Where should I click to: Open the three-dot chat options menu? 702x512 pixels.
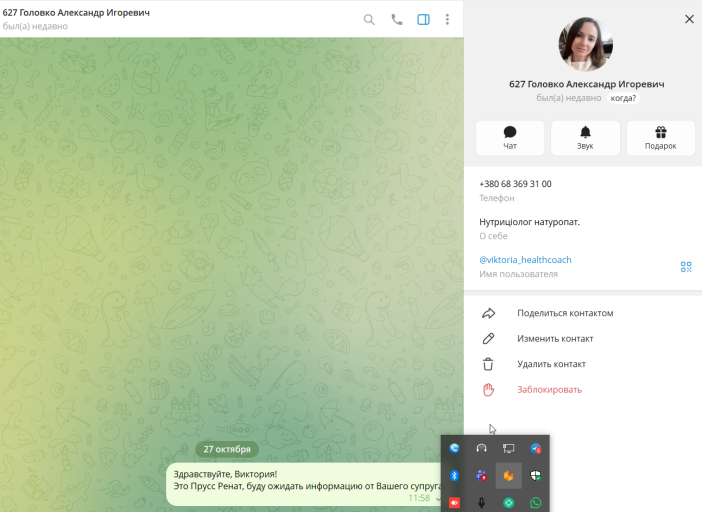click(447, 19)
